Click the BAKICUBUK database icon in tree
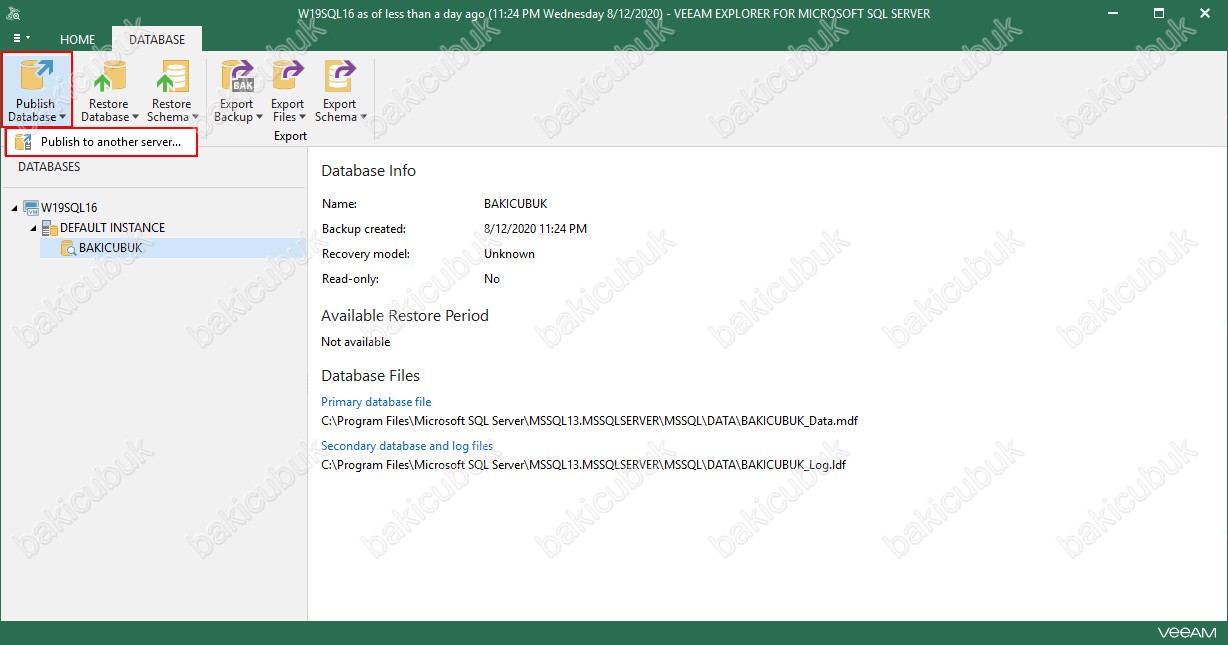 (x=68, y=248)
